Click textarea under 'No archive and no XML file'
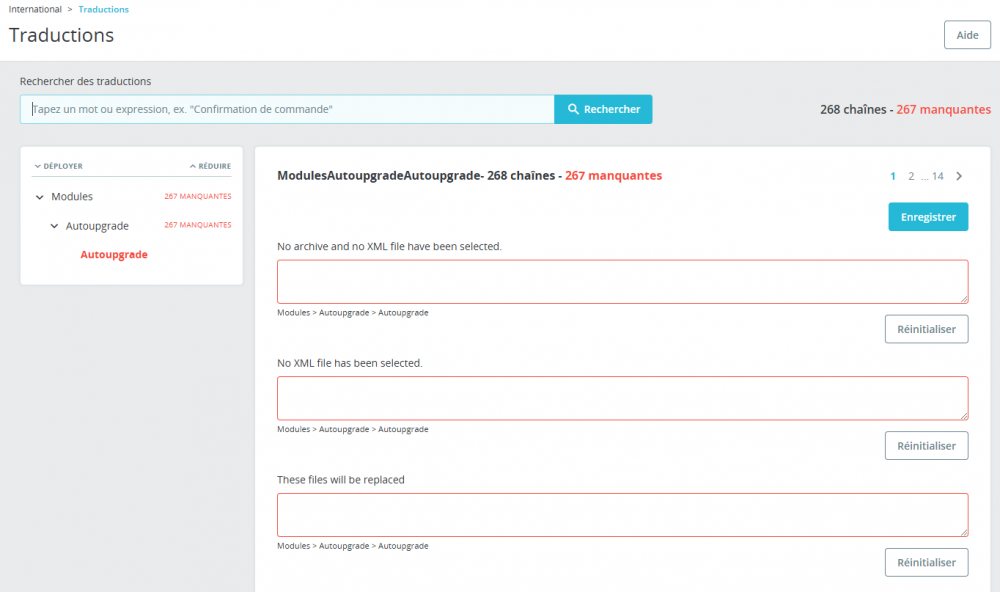This screenshot has width=1000, height=592. tap(622, 281)
